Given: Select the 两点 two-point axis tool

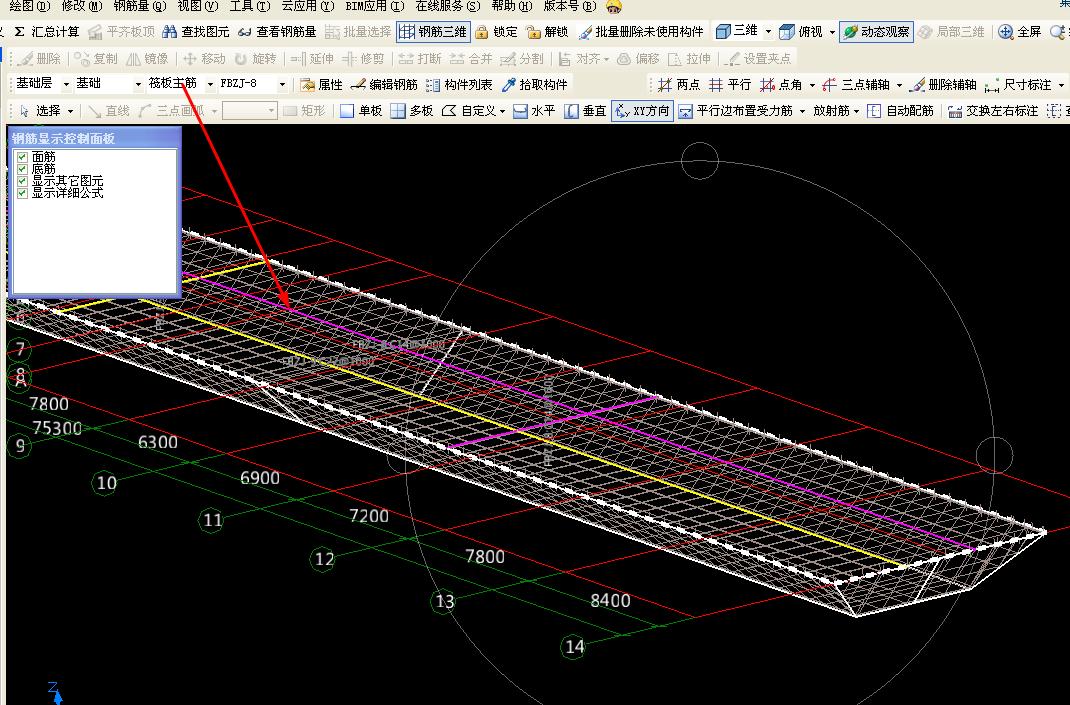Looking at the screenshot, I should (679, 85).
